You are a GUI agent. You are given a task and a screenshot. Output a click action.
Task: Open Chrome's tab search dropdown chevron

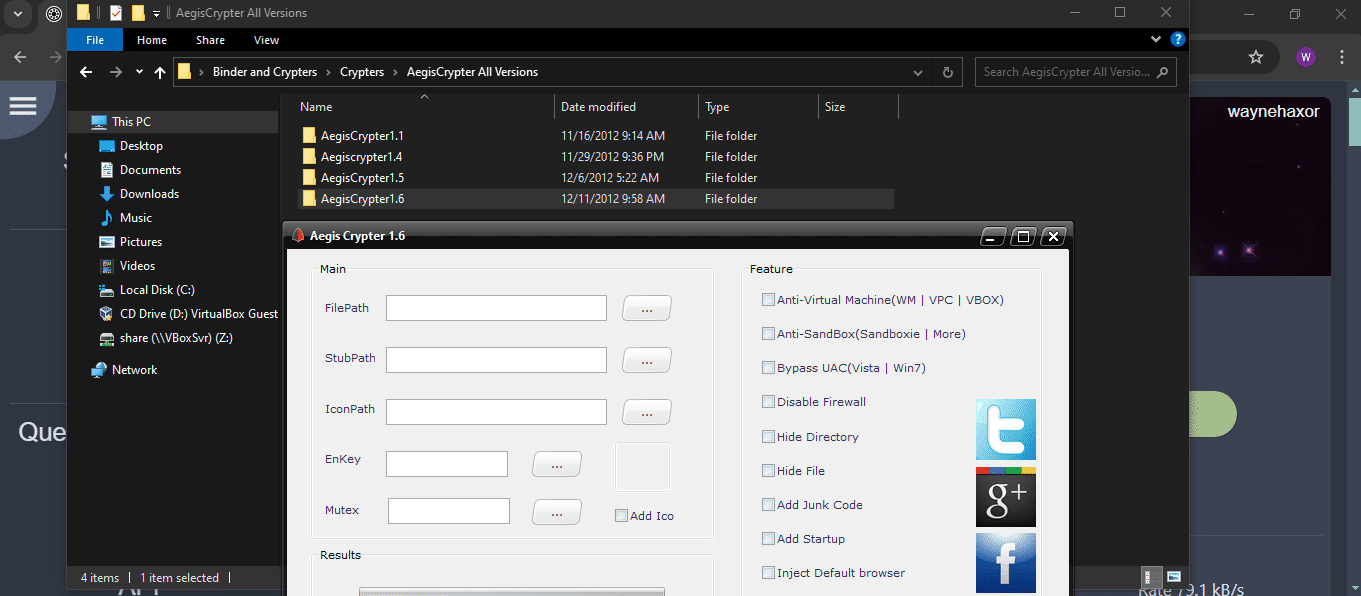coord(17,14)
